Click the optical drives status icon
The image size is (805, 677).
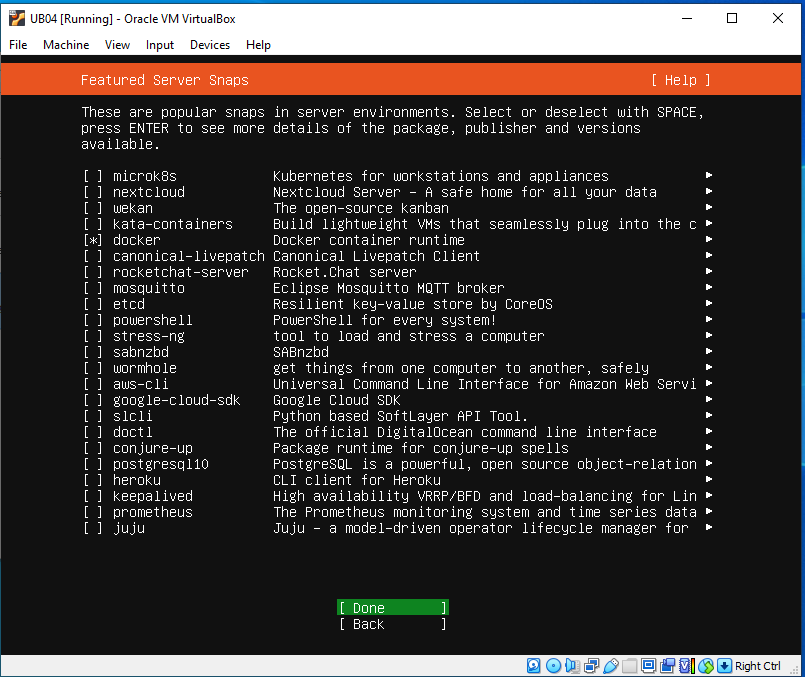[554, 666]
